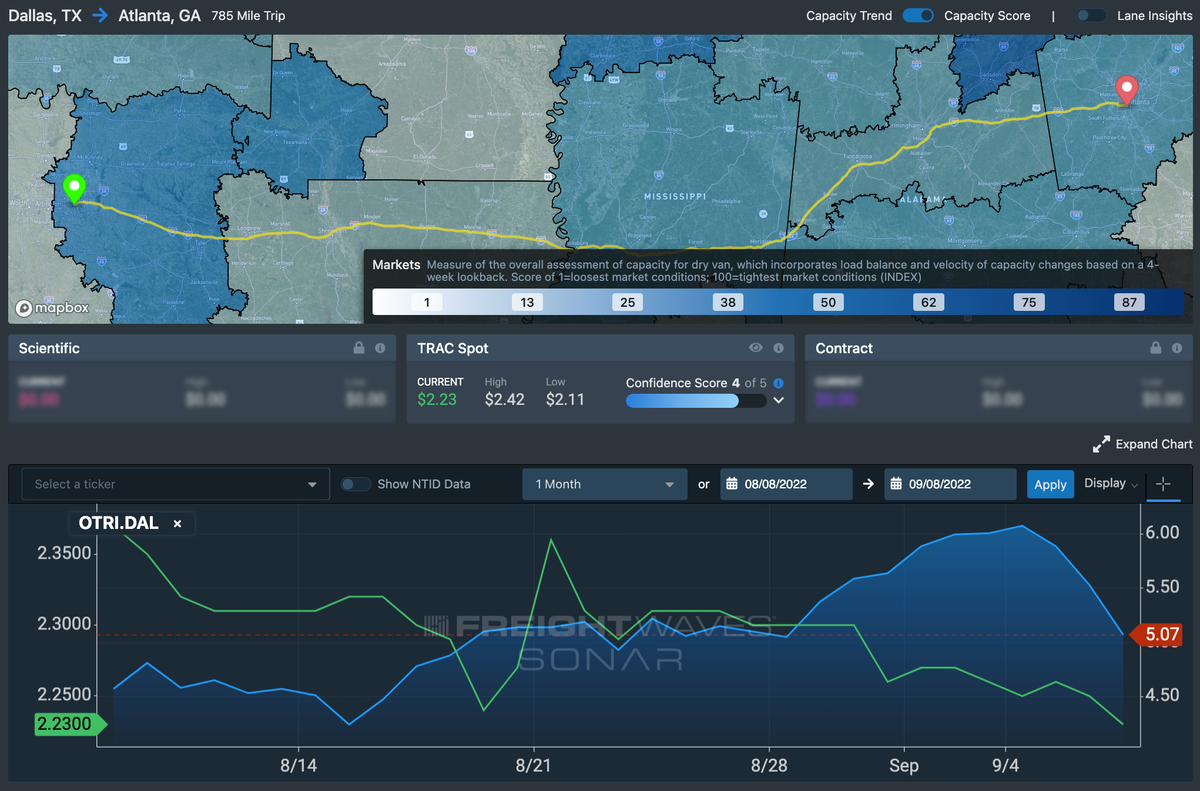Viewport: 1200px width, 791px height.
Task: Click the Scientific panel lock icon
Action: coord(359,348)
